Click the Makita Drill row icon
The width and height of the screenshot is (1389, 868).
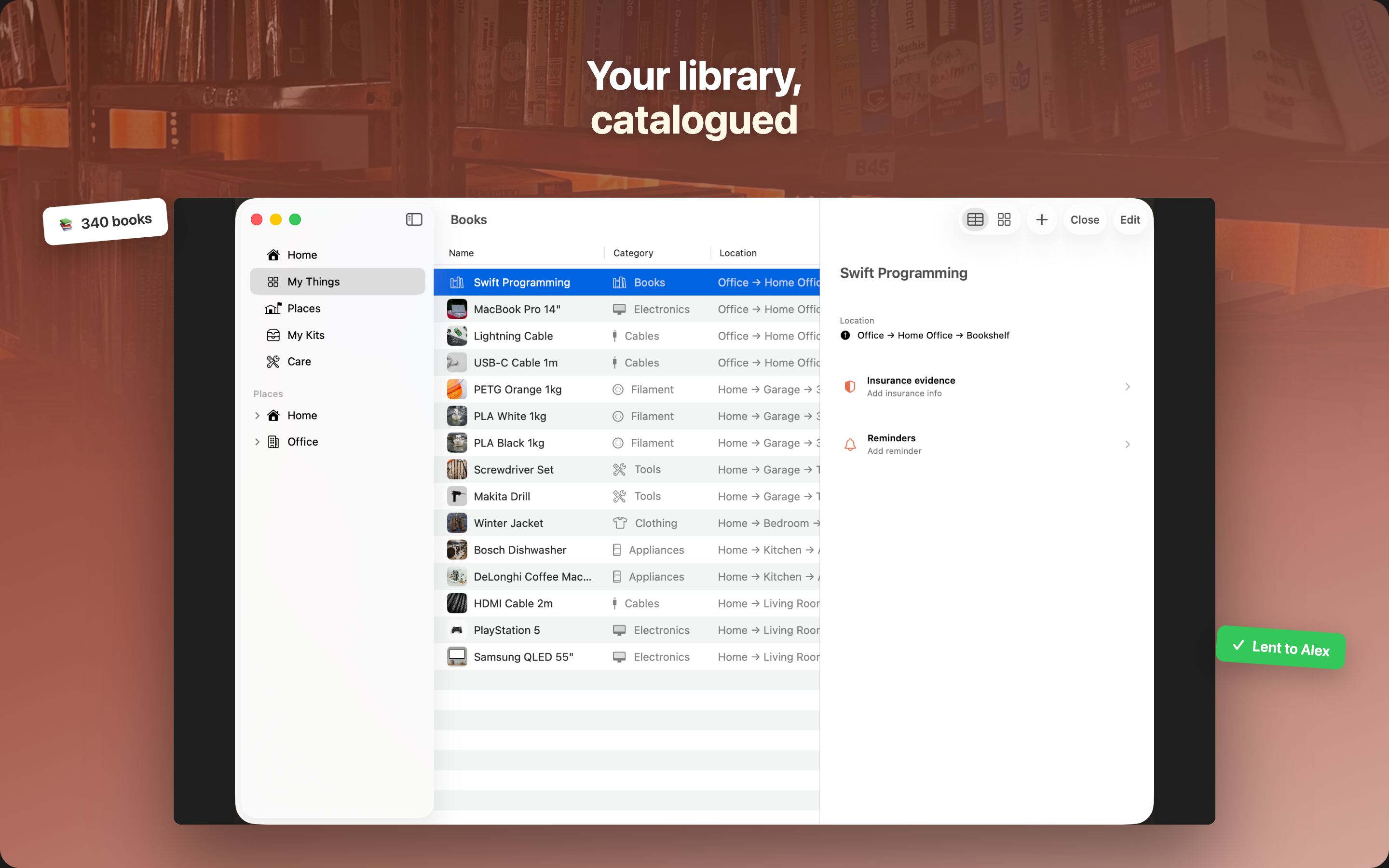(457, 496)
